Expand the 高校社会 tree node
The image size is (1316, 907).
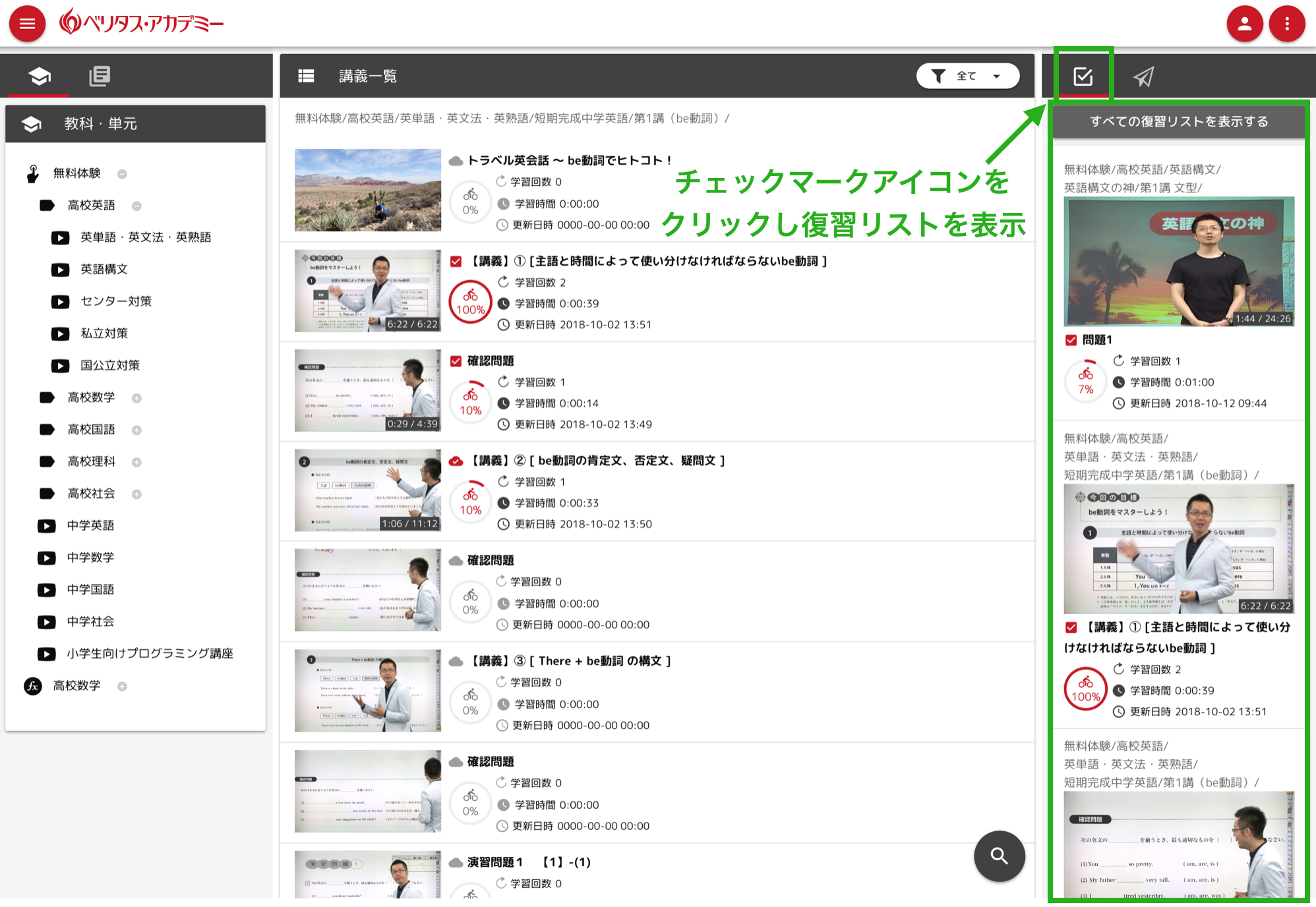[x=136, y=494]
